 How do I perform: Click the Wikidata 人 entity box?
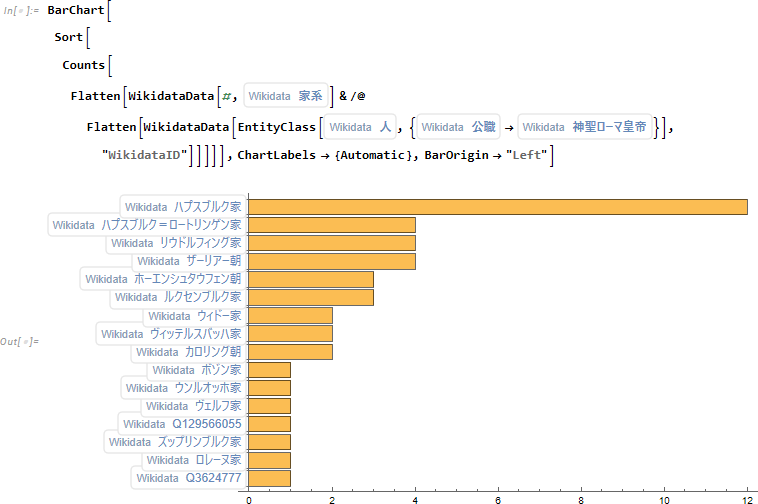click(x=360, y=127)
